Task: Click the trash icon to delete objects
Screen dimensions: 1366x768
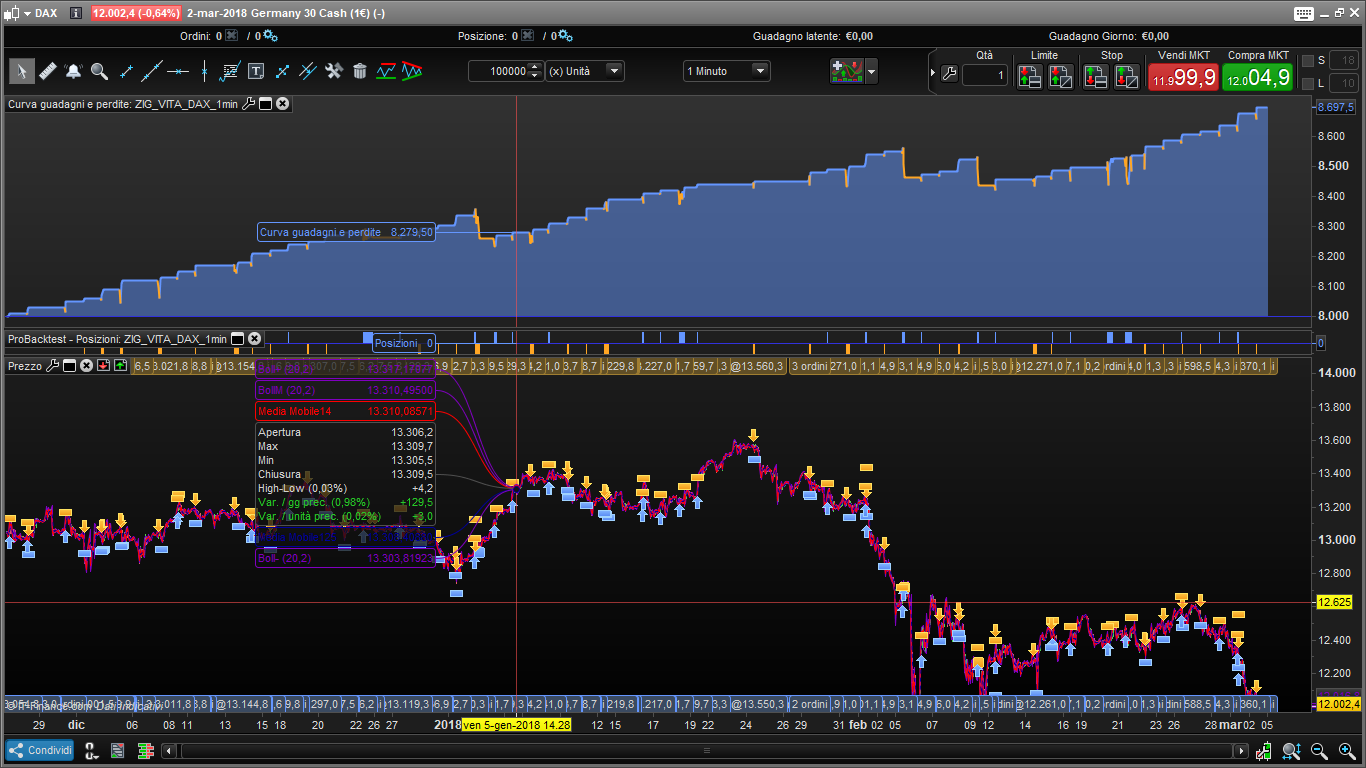Action: [x=360, y=71]
